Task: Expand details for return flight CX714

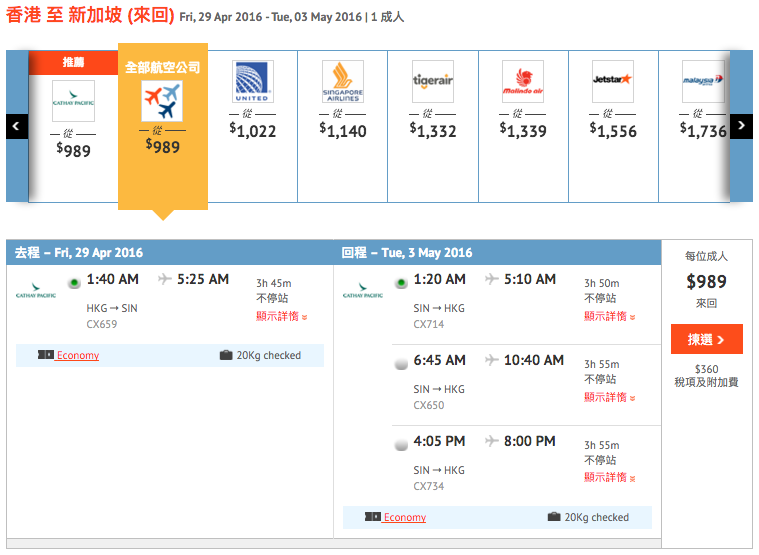Action: [609, 316]
